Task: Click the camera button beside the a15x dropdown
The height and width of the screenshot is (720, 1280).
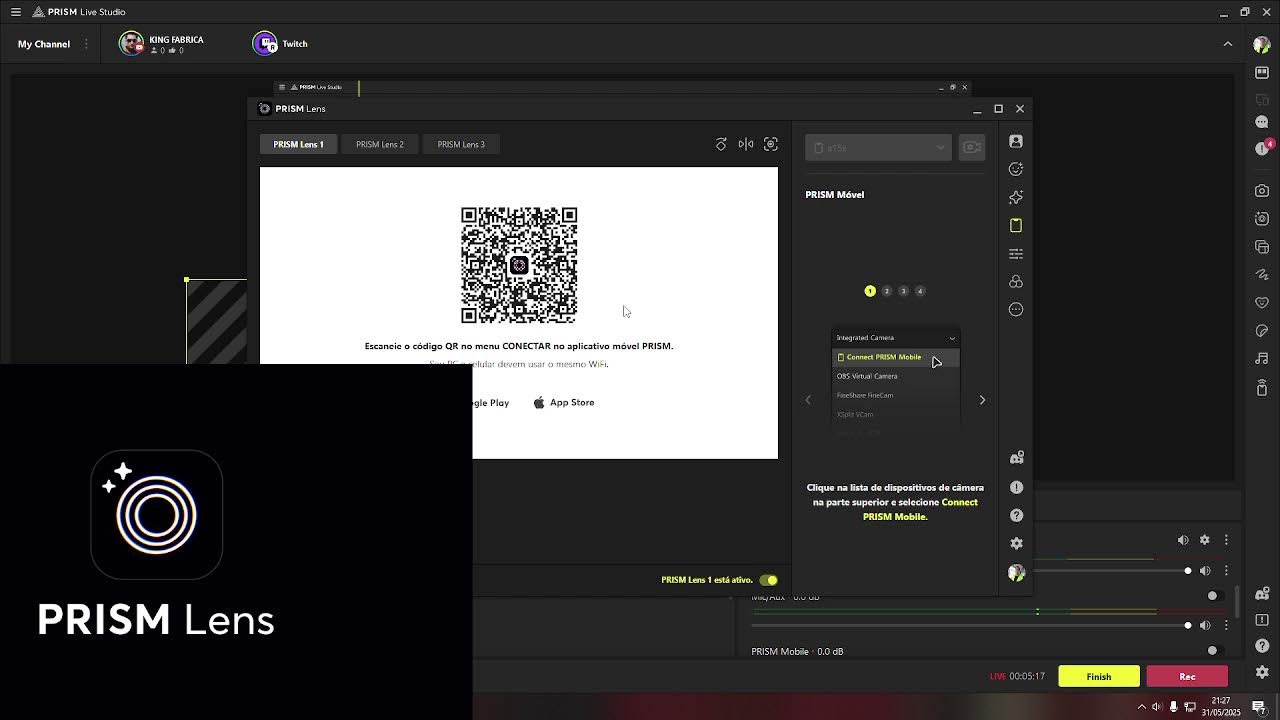Action: tap(971, 148)
